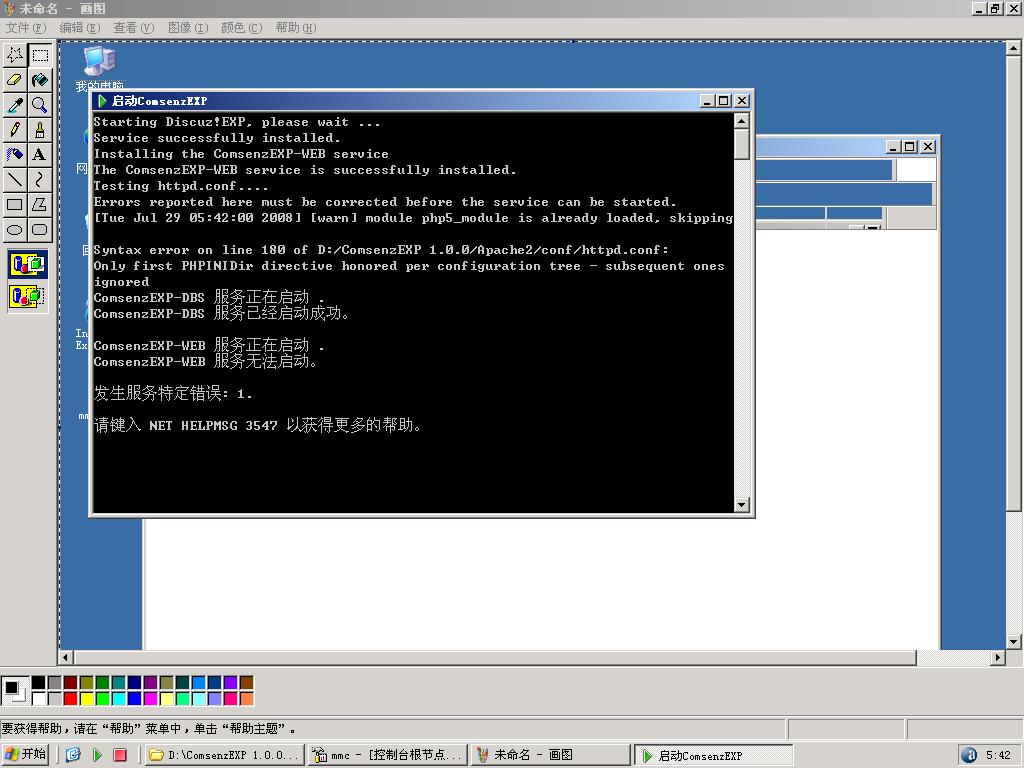Choose the brown color swatch

[x=246, y=682]
